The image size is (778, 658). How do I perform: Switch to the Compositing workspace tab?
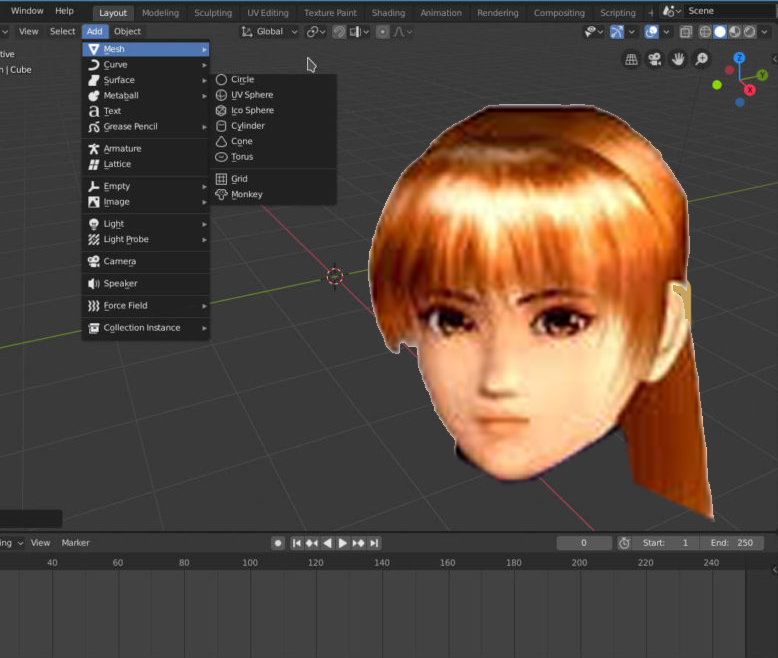[559, 13]
